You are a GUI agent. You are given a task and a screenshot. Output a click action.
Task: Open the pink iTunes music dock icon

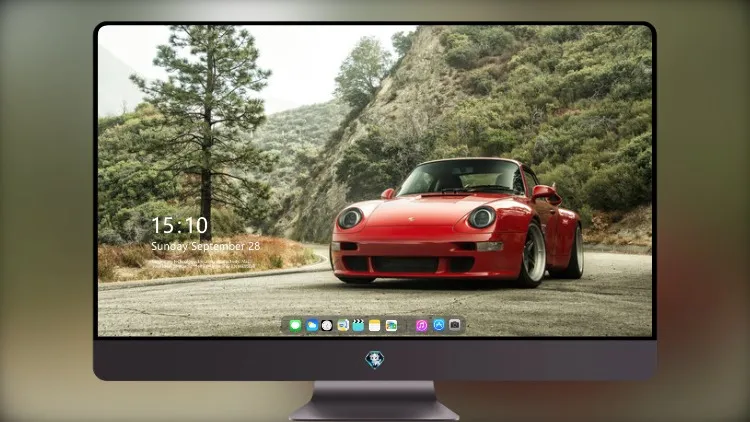(421, 326)
